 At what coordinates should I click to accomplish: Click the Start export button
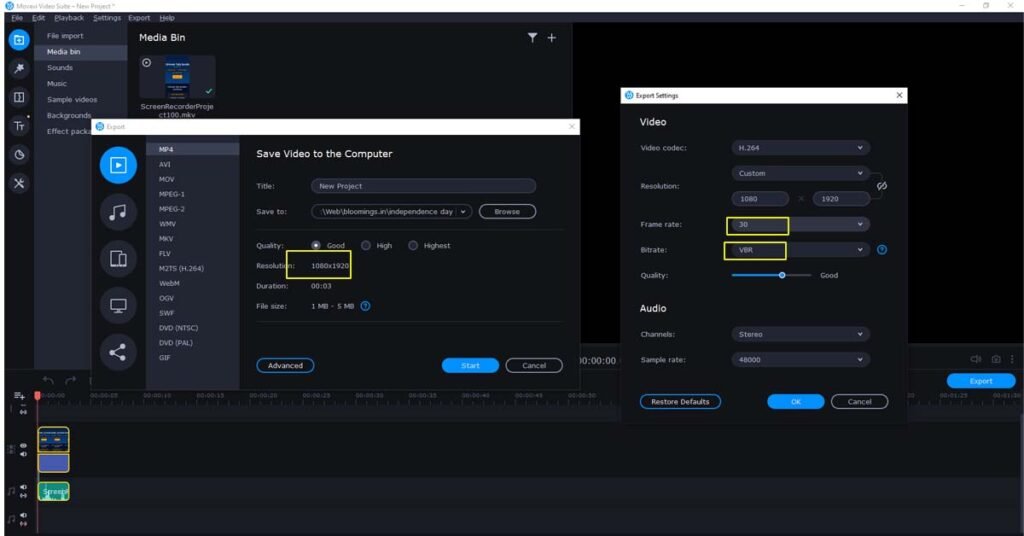[x=470, y=366]
